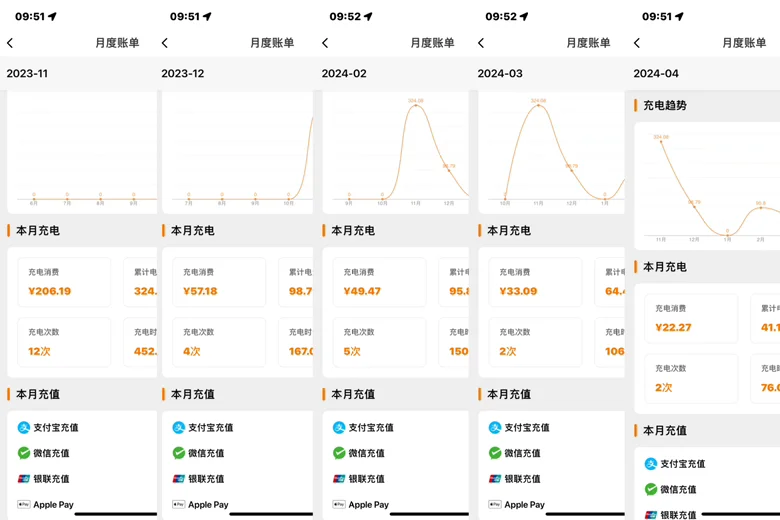Open the 2024-02 month selector
The height and width of the screenshot is (520, 780).
coord(344,74)
